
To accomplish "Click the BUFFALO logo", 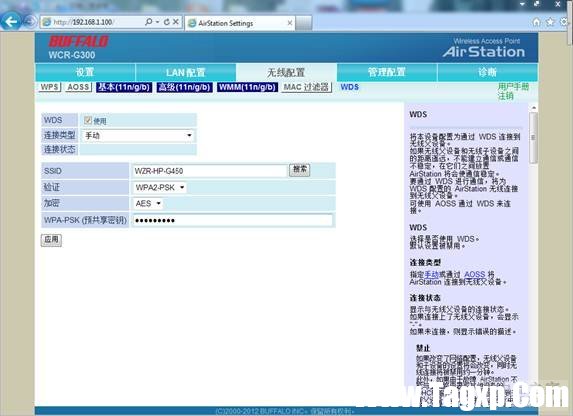I will (x=79, y=41).
